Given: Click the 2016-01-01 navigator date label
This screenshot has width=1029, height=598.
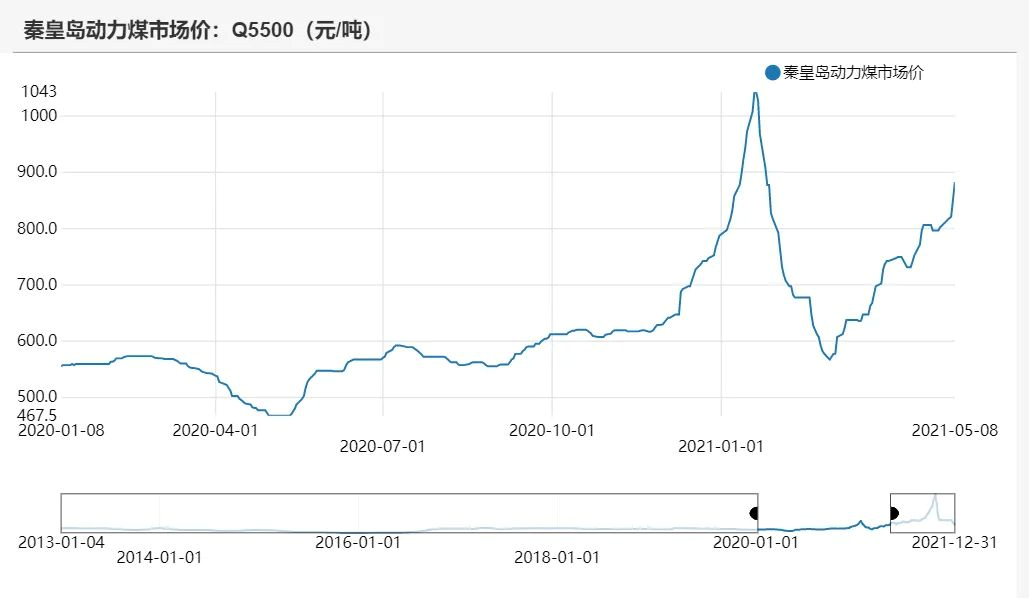Looking at the screenshot, I should tap(358, 542).
